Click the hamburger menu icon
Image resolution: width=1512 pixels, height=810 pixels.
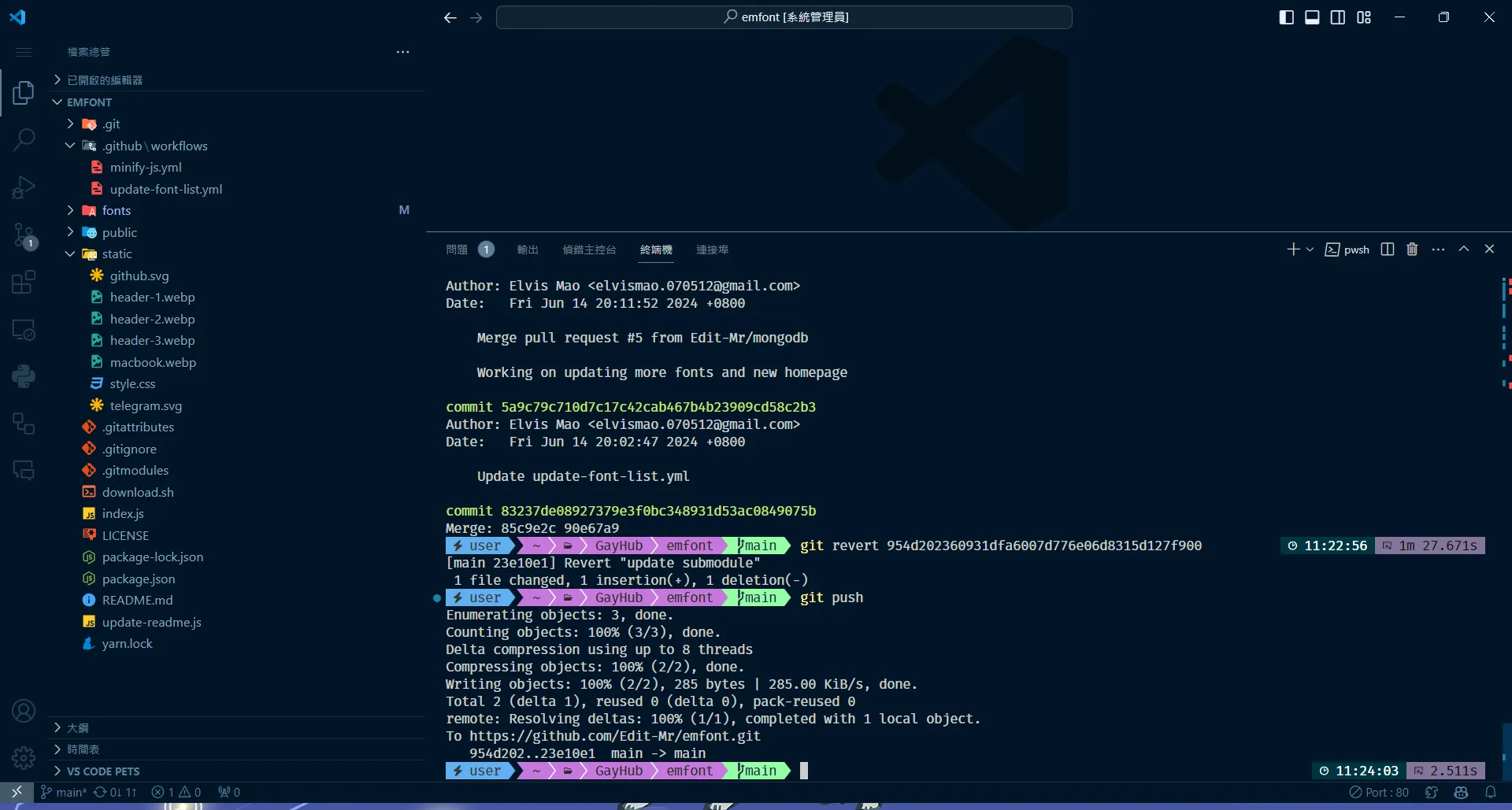24,52
